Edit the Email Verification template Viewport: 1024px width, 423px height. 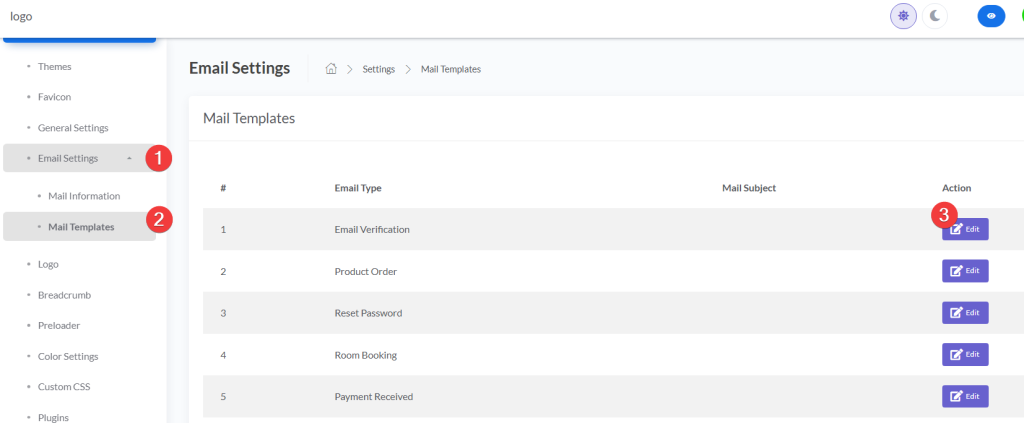(964, 229)
